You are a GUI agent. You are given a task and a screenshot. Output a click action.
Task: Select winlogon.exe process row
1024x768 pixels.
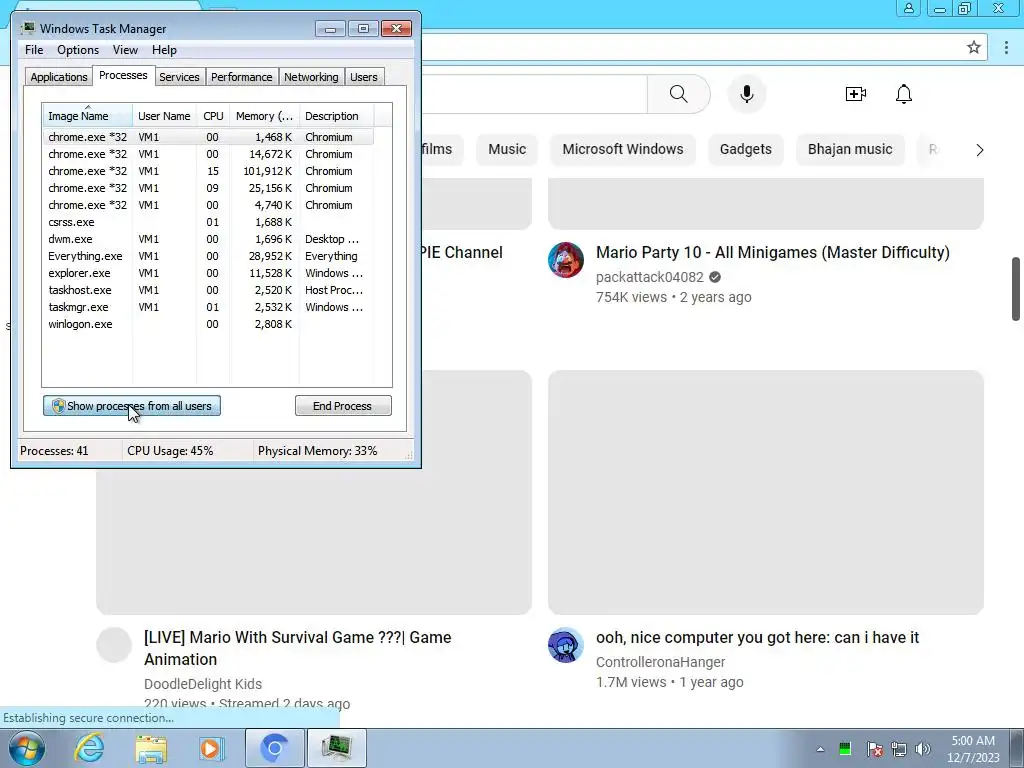pos(208,324)
